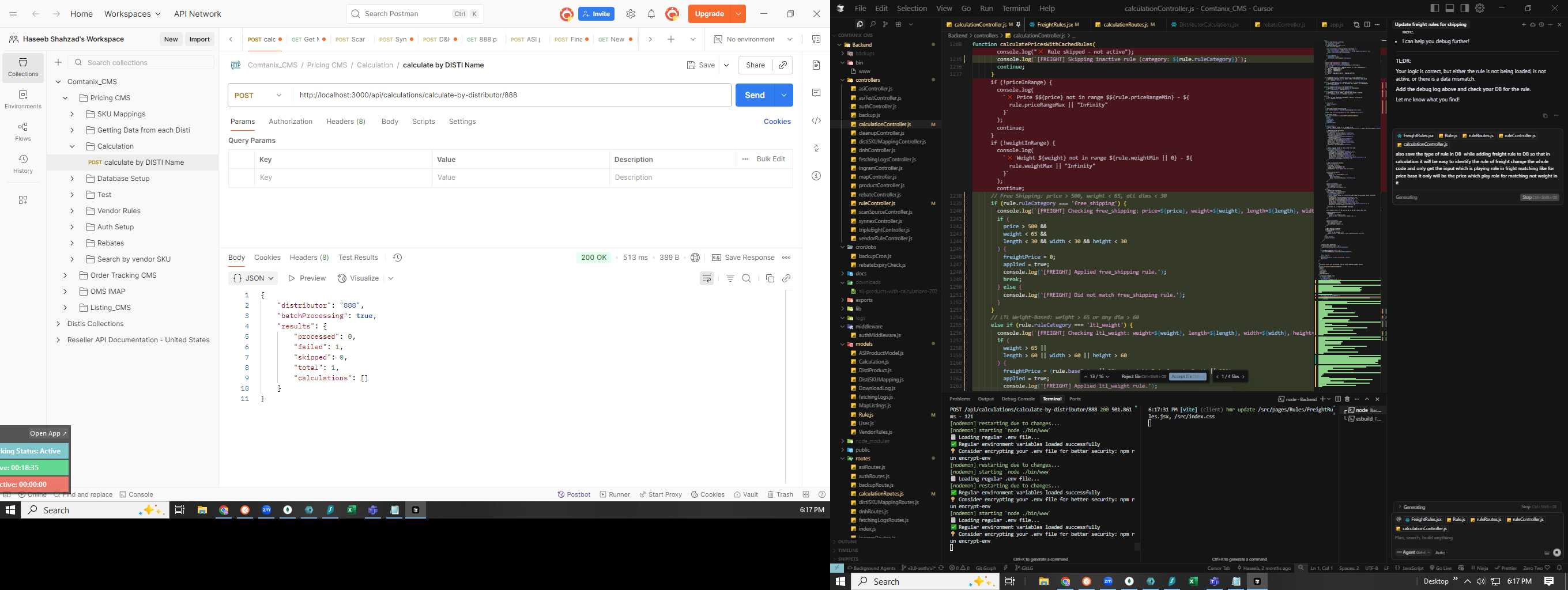Toggle Prettier in Cursor status bar

click(x=1505, y=568)
